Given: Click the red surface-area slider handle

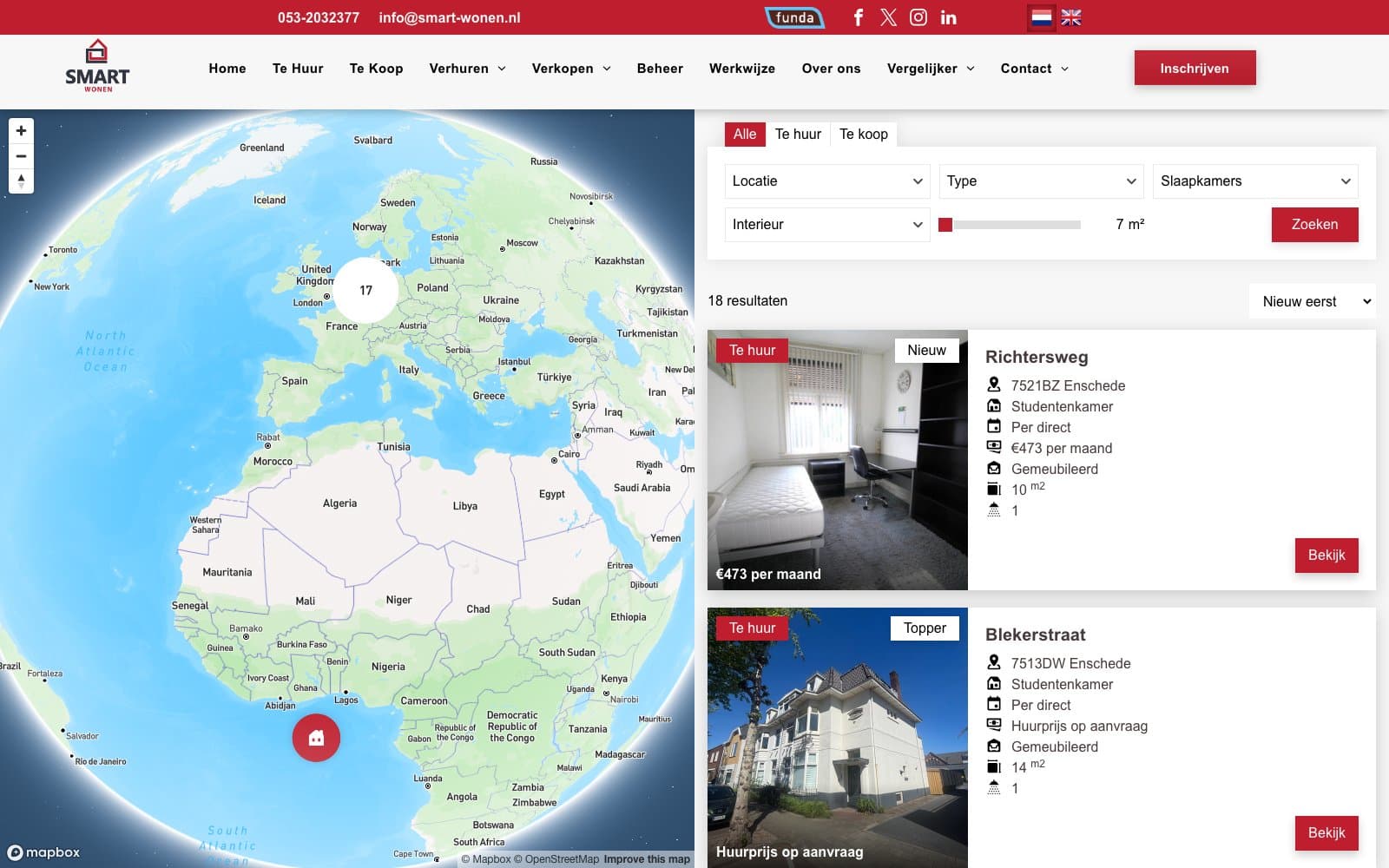Looking at the screenshot, I should coord(945,225).
